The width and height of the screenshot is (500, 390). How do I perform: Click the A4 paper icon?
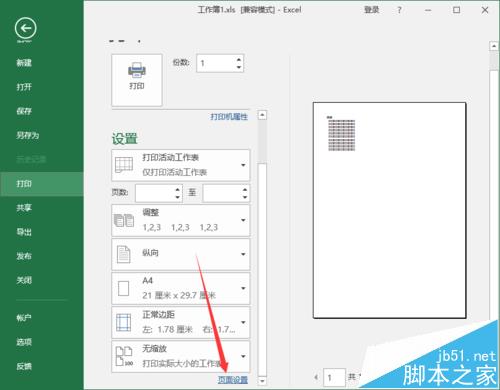pos(123,288)
